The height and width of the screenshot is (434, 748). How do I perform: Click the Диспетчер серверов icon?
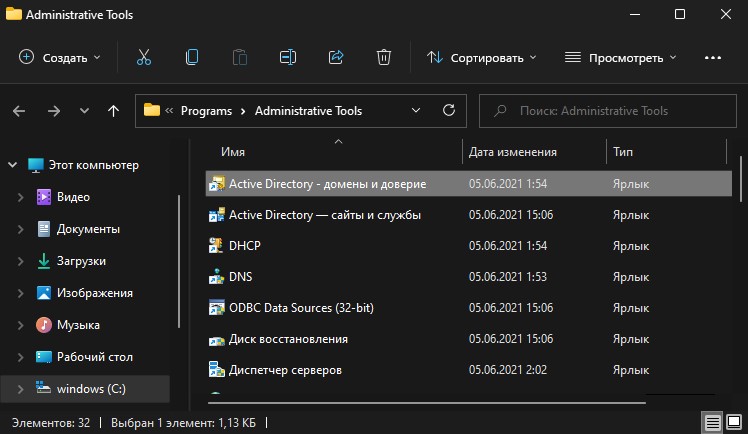tap(216, 370)
